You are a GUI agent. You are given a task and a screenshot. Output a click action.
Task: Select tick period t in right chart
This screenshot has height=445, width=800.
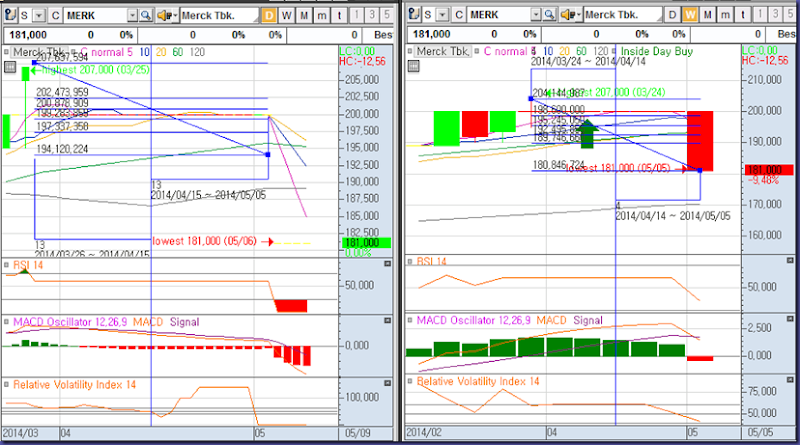tap(743, 15)
